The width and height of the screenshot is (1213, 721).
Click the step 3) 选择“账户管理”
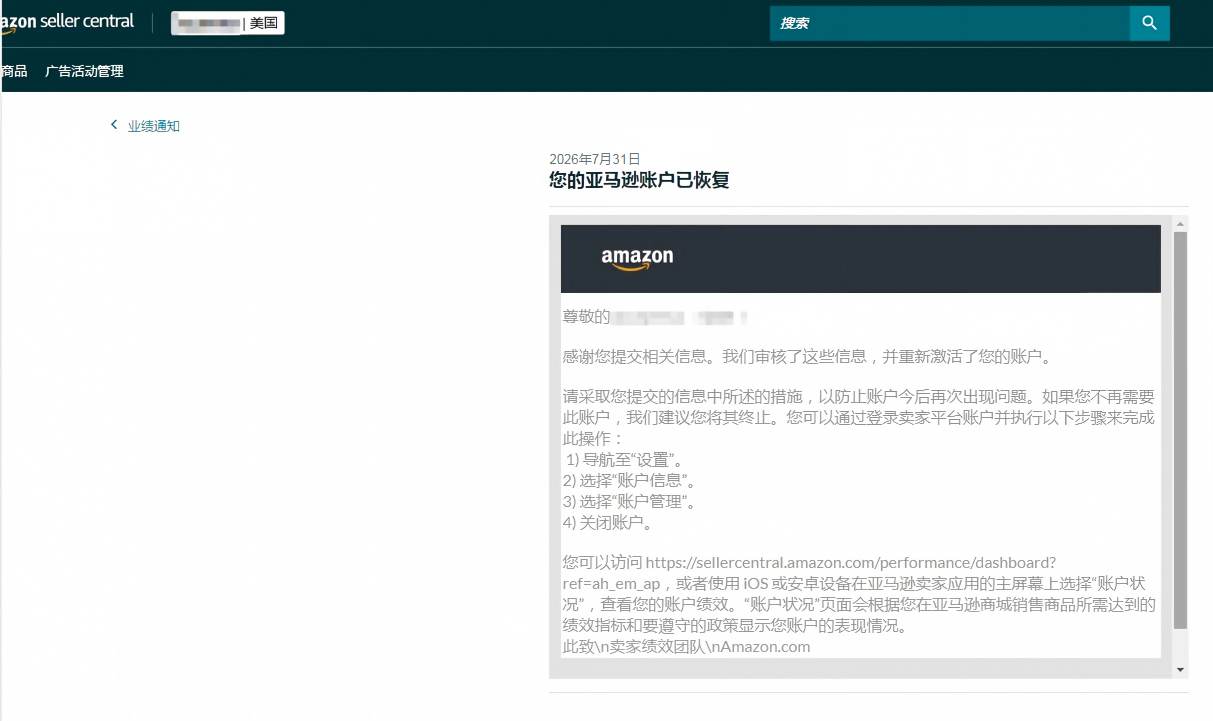[x=630, y=502]
